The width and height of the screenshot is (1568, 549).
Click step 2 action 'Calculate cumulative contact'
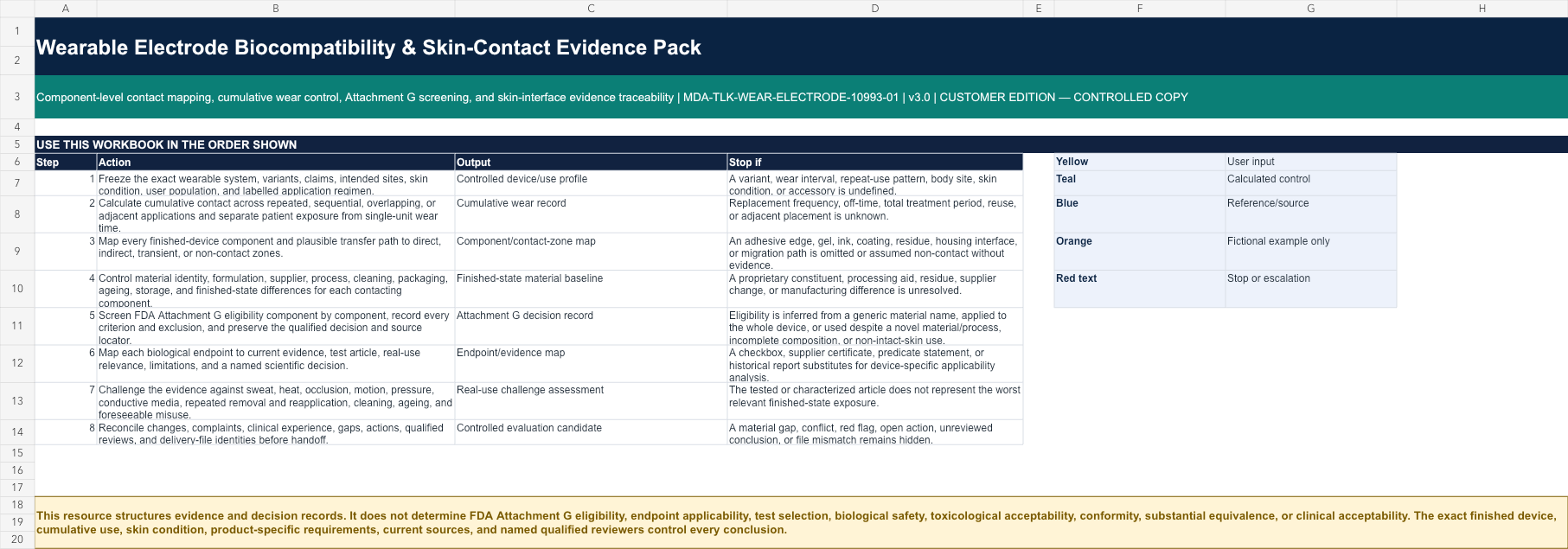(x=276, y=214)
